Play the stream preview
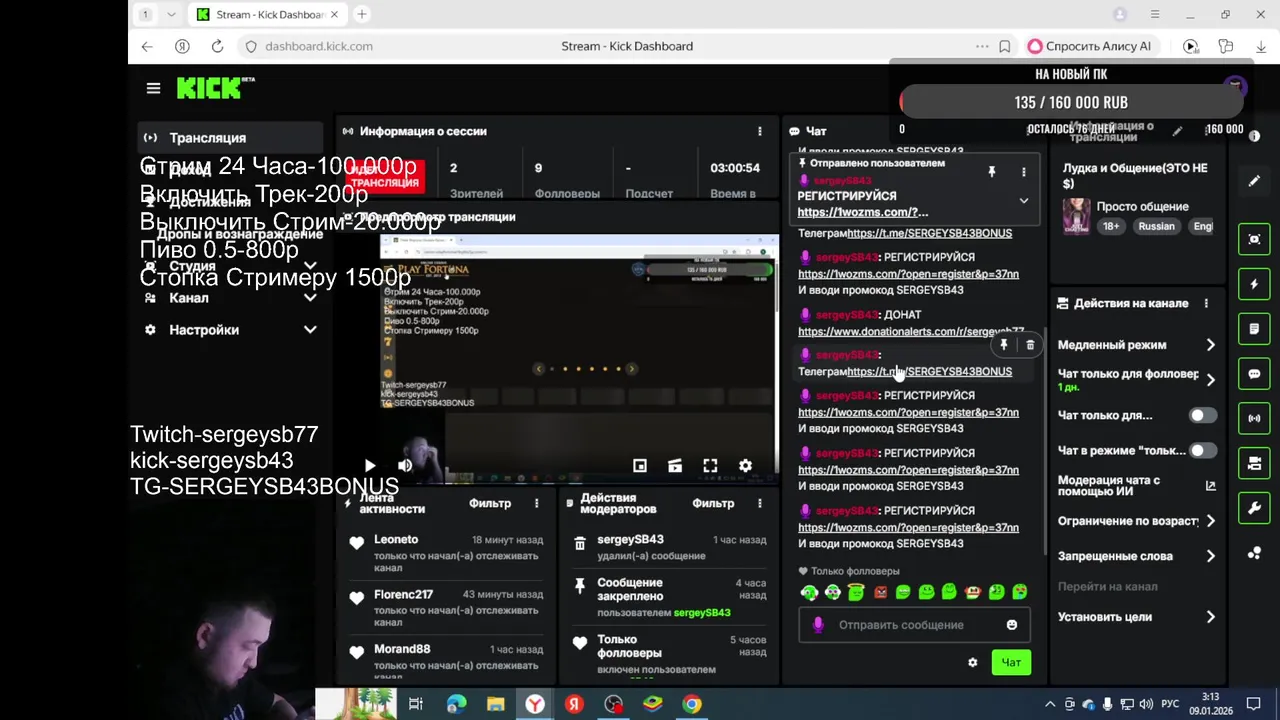 point(370,465)
